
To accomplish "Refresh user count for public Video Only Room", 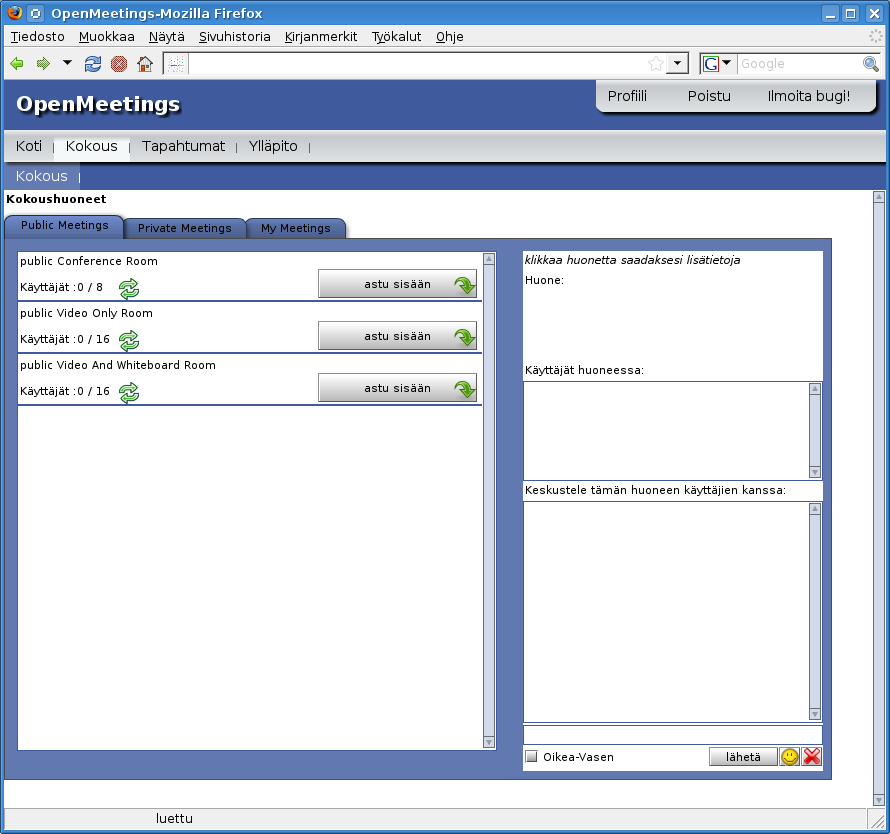I will click(x=129, y=340).
